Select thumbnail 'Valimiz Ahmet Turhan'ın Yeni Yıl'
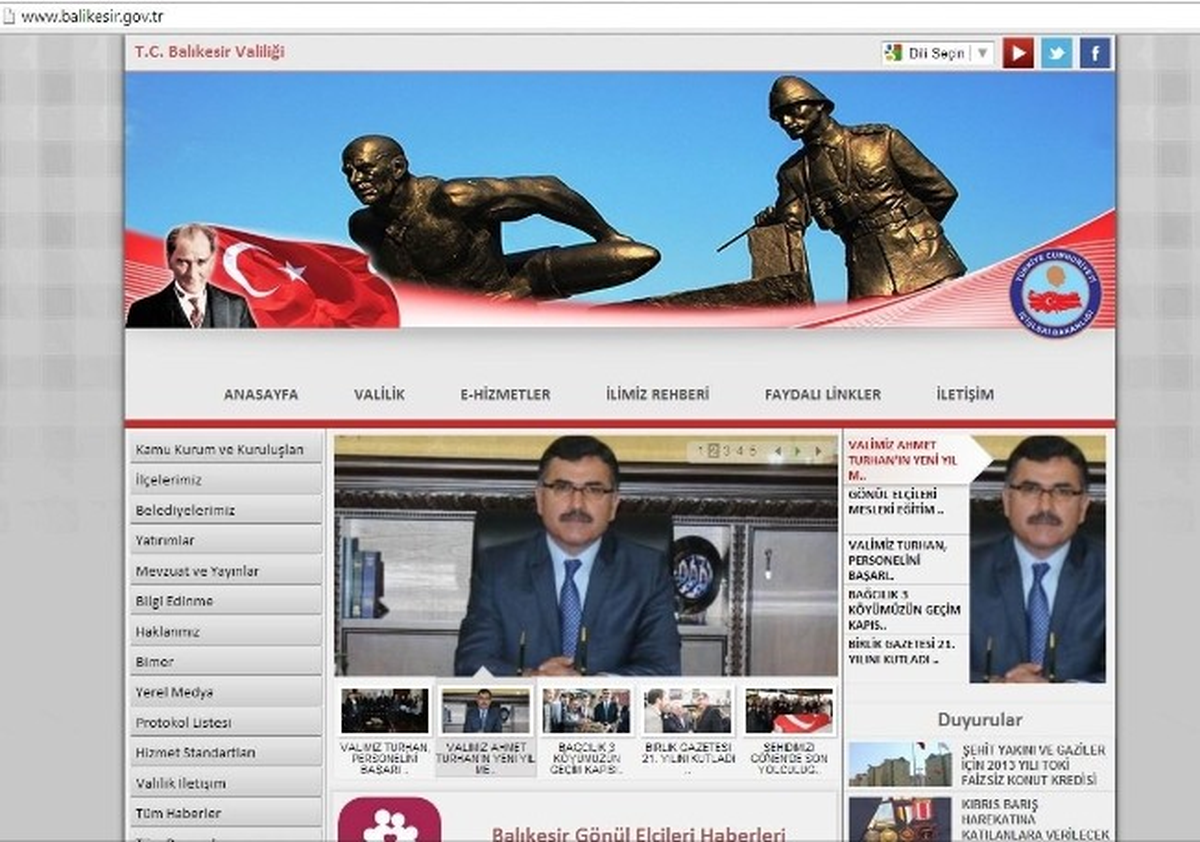The height and width of the screenshot is (842, 1200). (x=486, y=730)
